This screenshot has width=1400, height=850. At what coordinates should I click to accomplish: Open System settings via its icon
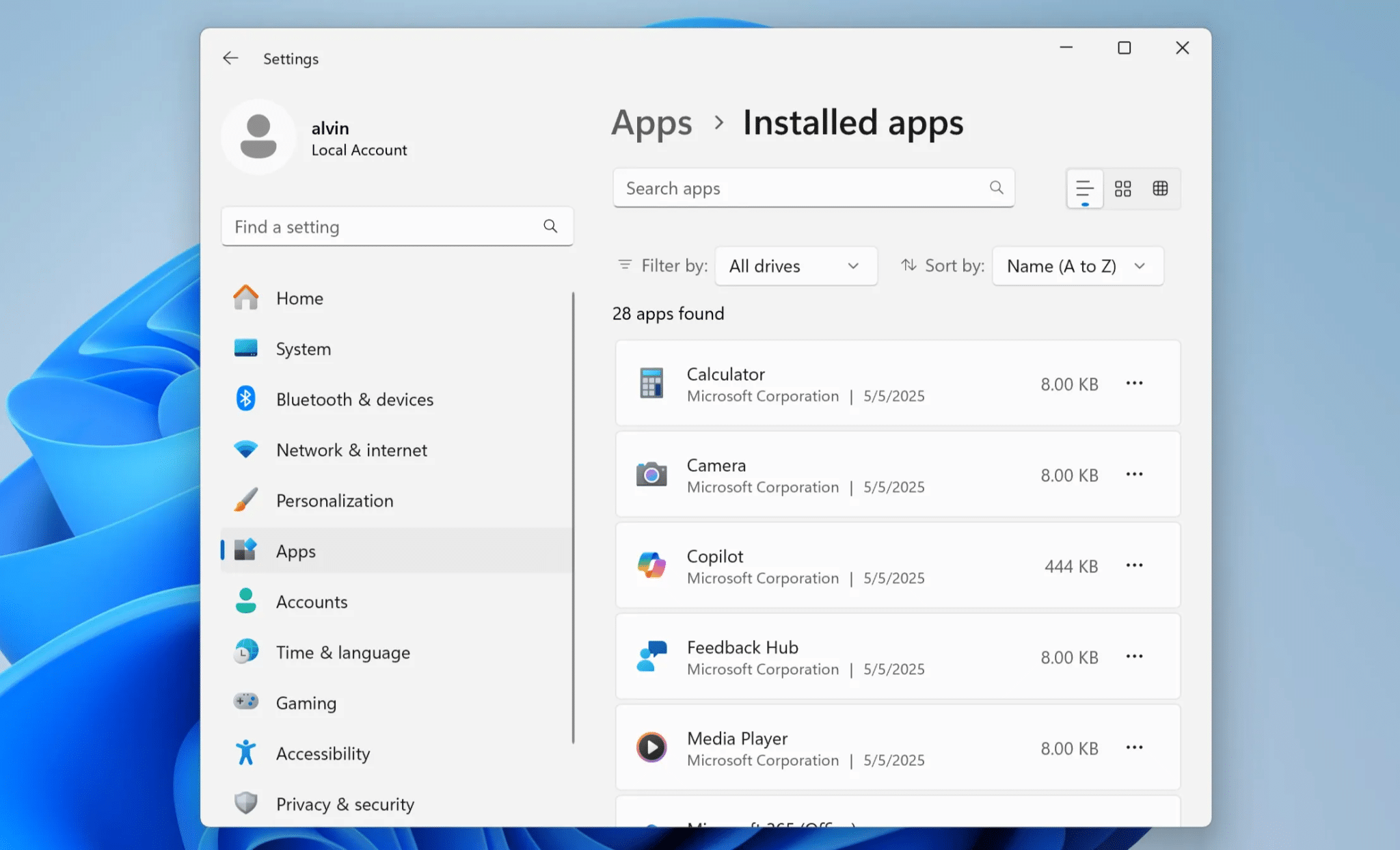coord(245,348)
